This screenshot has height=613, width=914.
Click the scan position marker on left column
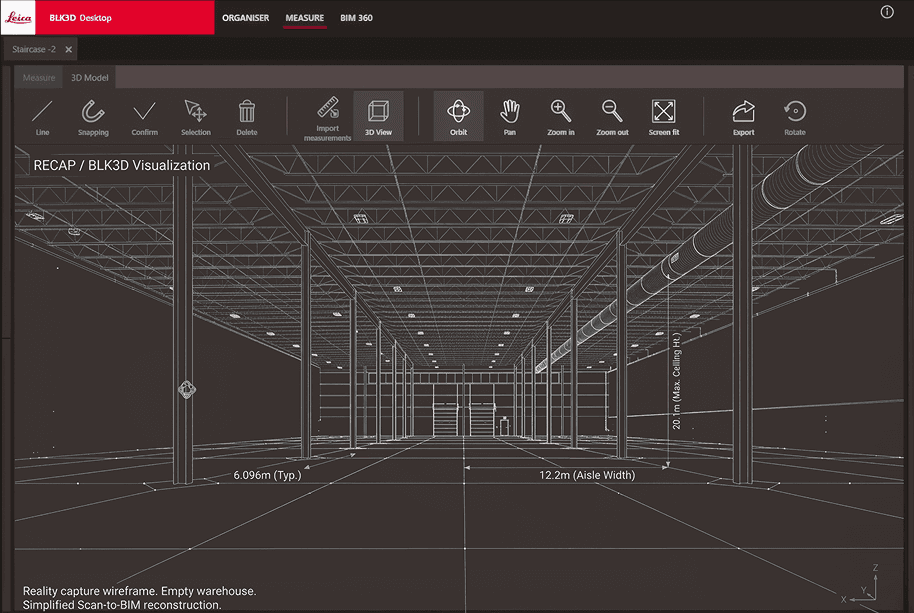click(187, 389)
